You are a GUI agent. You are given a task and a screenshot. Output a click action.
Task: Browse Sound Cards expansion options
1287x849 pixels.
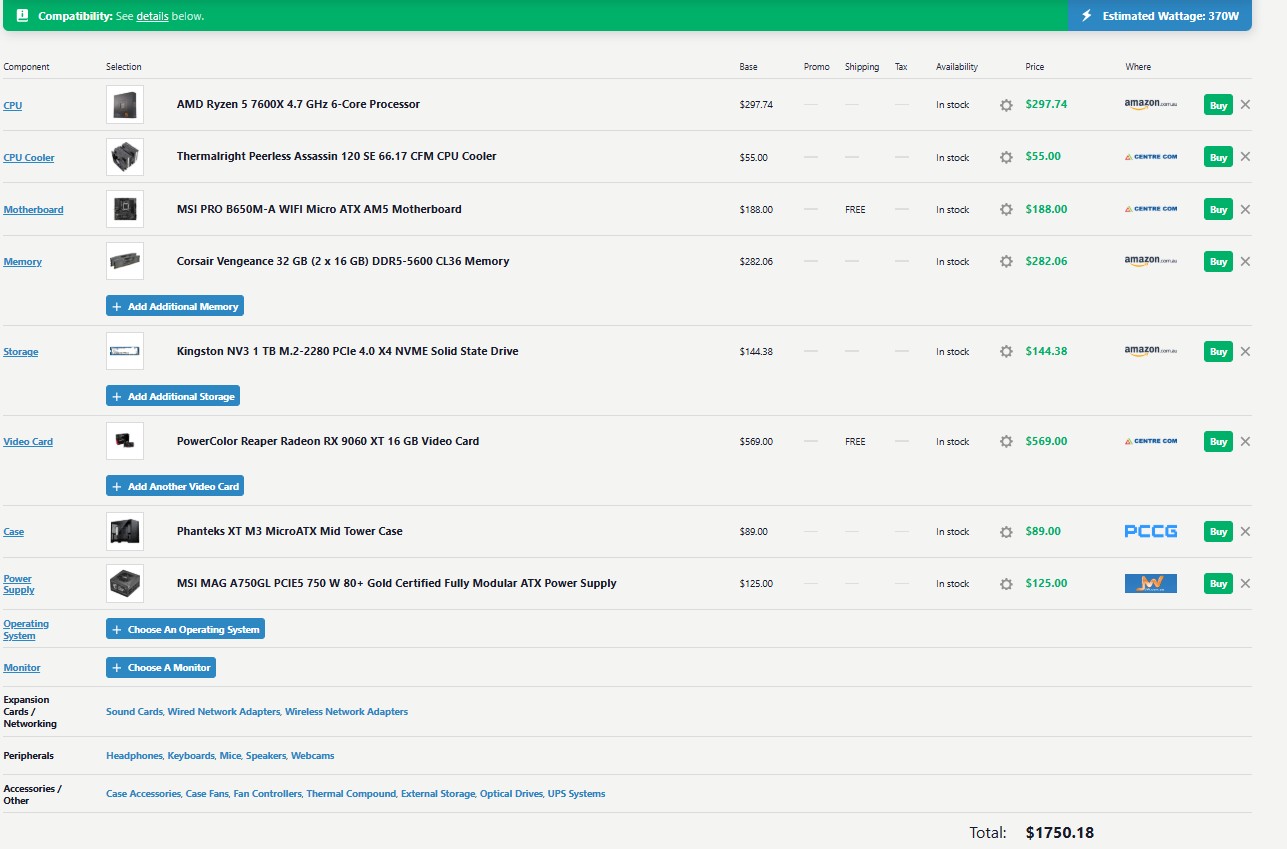134,712
